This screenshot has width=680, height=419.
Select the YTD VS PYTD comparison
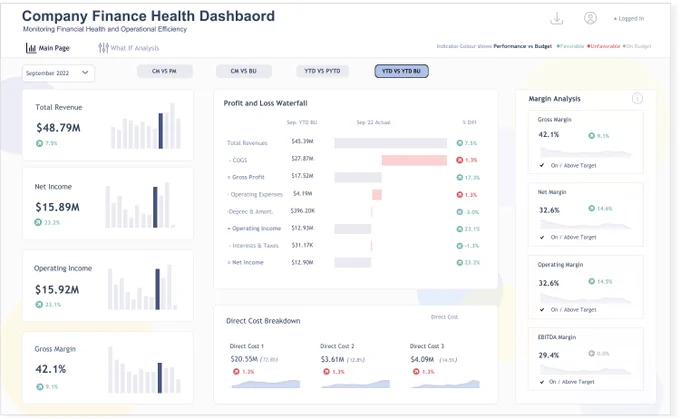[322, 71]
